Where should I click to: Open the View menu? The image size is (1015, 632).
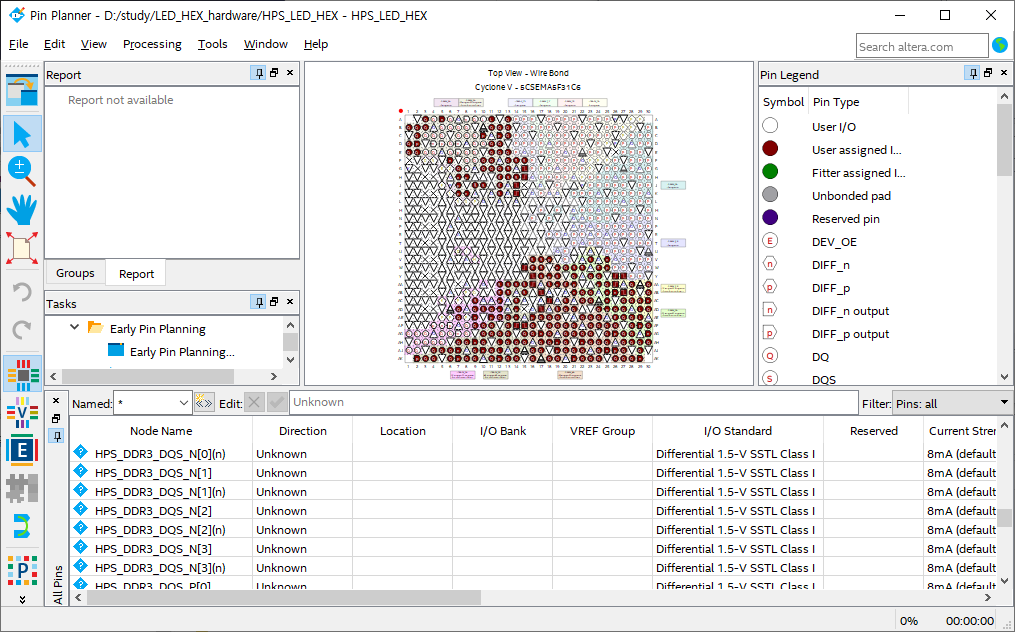pyautogui.click(x=93, y=44)
